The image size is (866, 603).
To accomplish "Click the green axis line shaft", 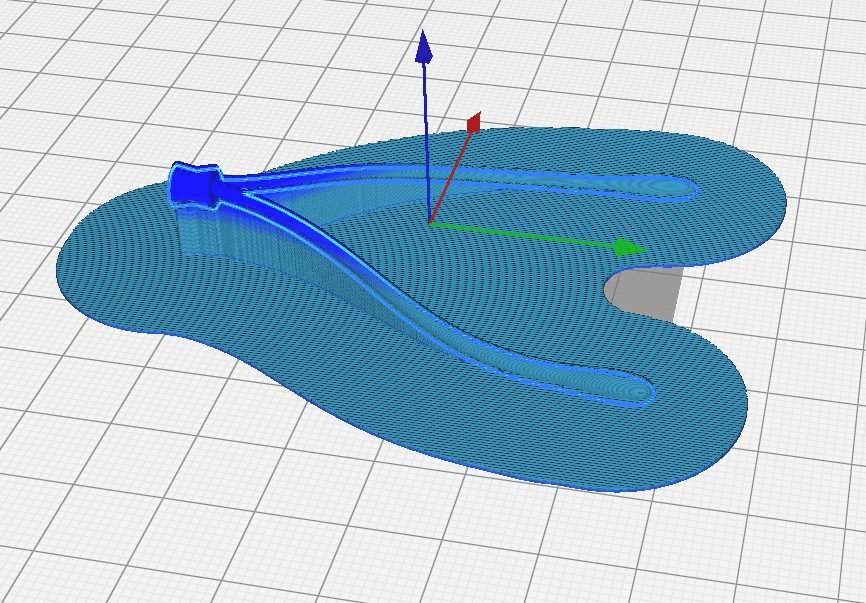I will 523,235.
